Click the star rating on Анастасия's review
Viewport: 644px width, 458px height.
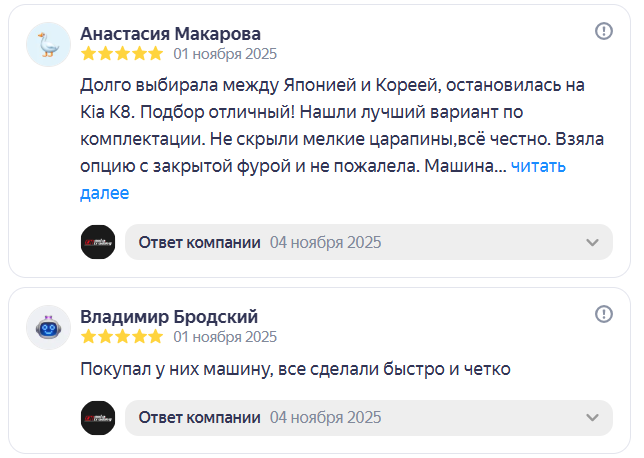(x=121, y=54)
